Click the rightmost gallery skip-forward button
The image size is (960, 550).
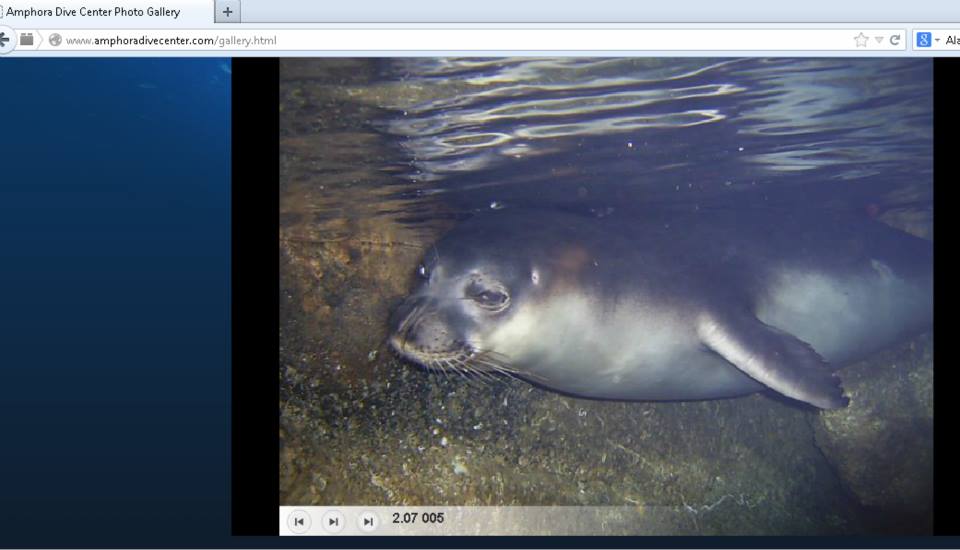click(x=368, y=521)
